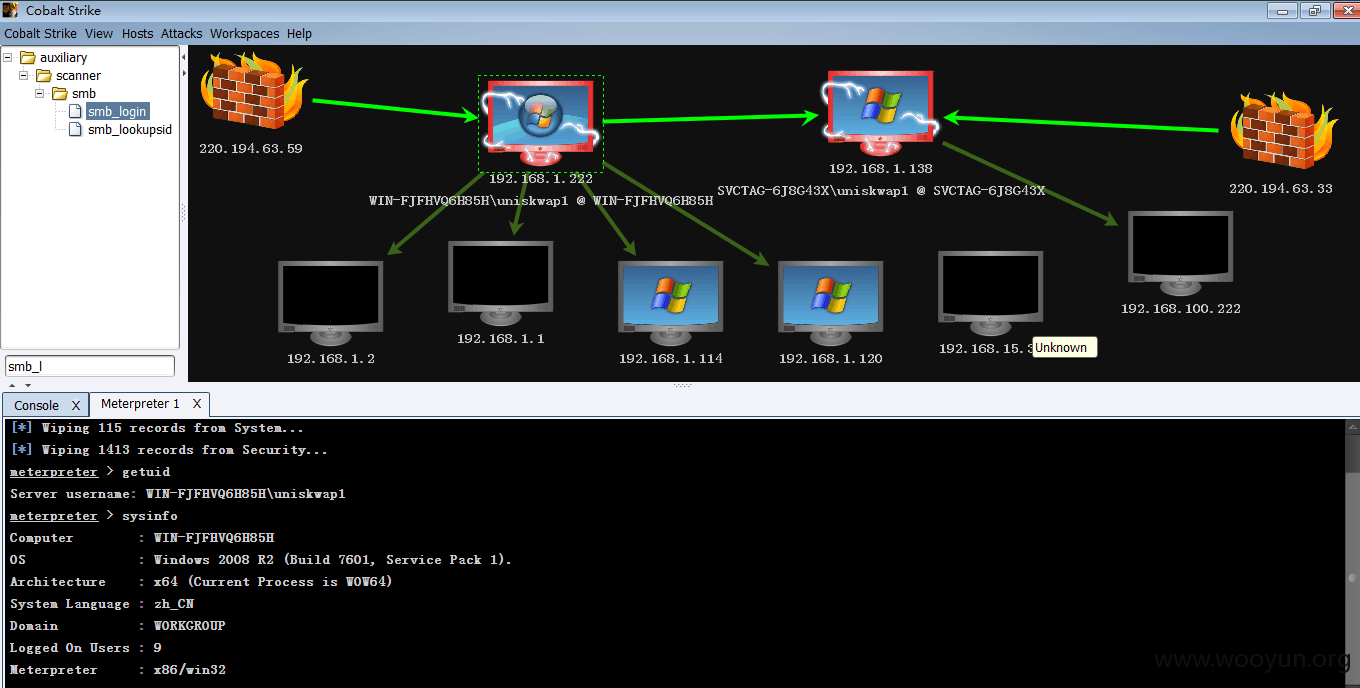Open the View menu

99,33
